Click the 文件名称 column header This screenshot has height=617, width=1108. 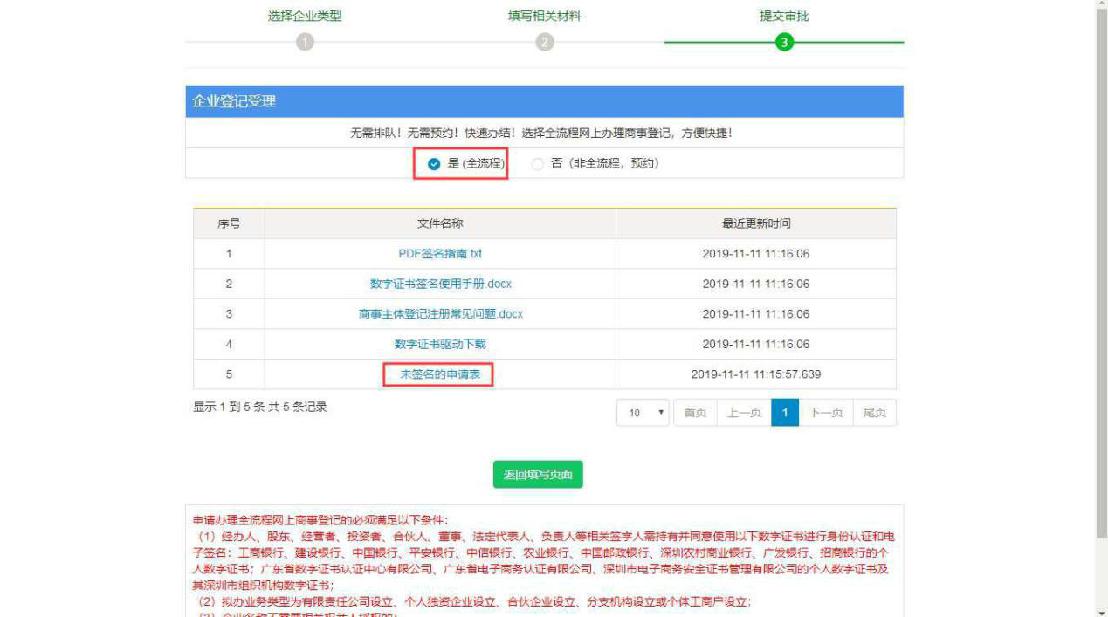[x=440, y=224]
